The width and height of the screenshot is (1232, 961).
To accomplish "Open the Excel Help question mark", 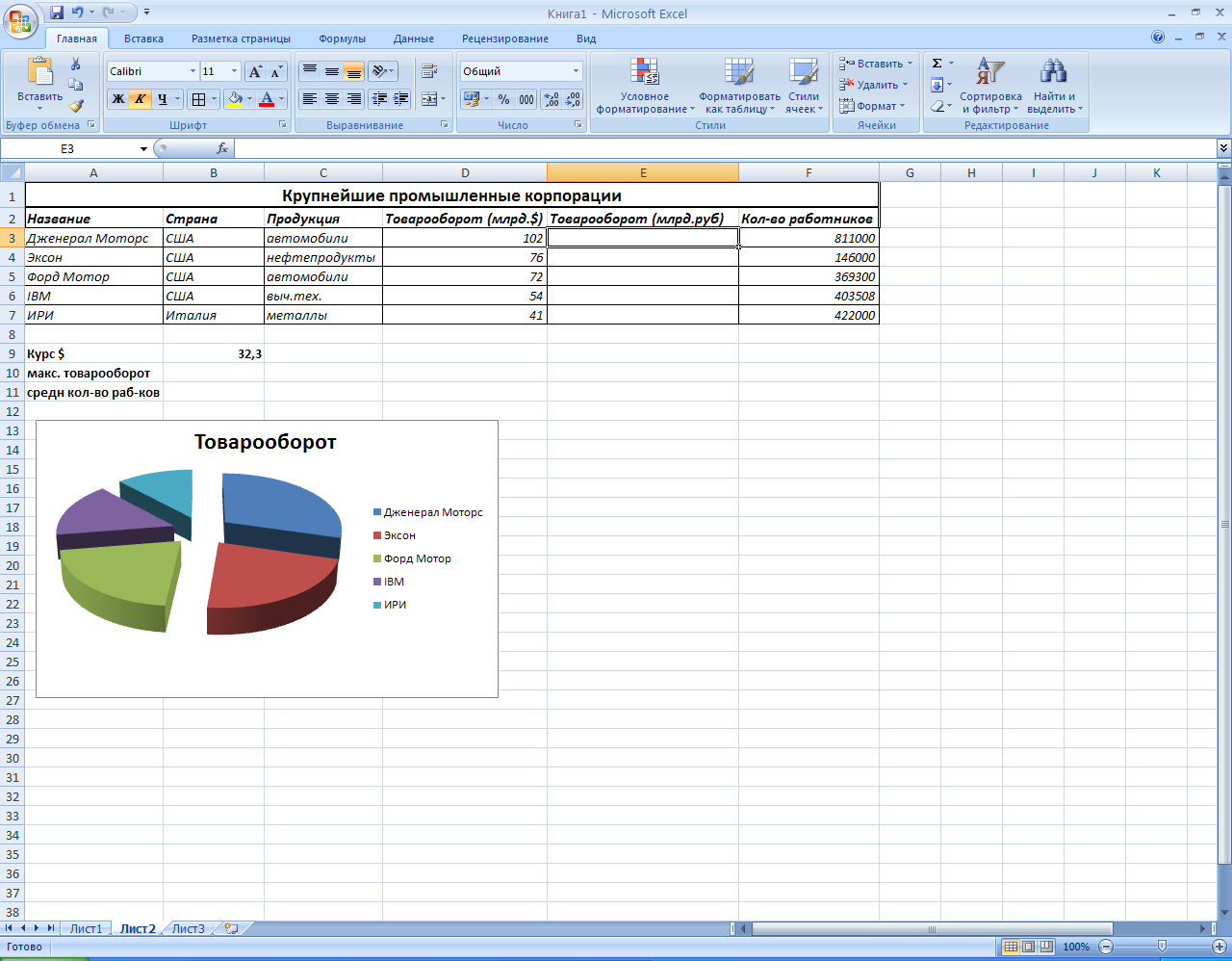I will click(1158, 38).
